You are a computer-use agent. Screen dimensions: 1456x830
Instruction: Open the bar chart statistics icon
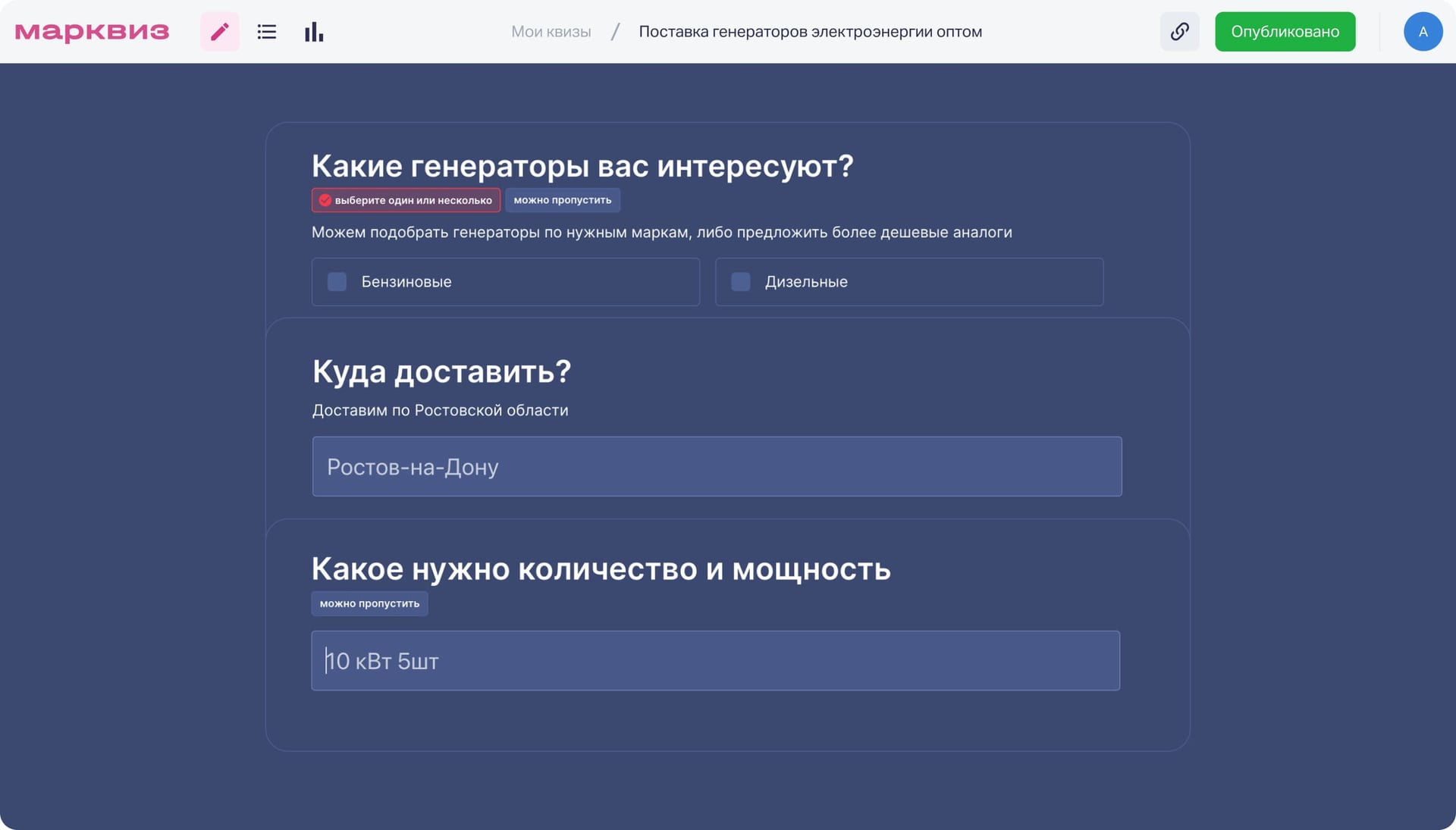click(x=314, y=32)
